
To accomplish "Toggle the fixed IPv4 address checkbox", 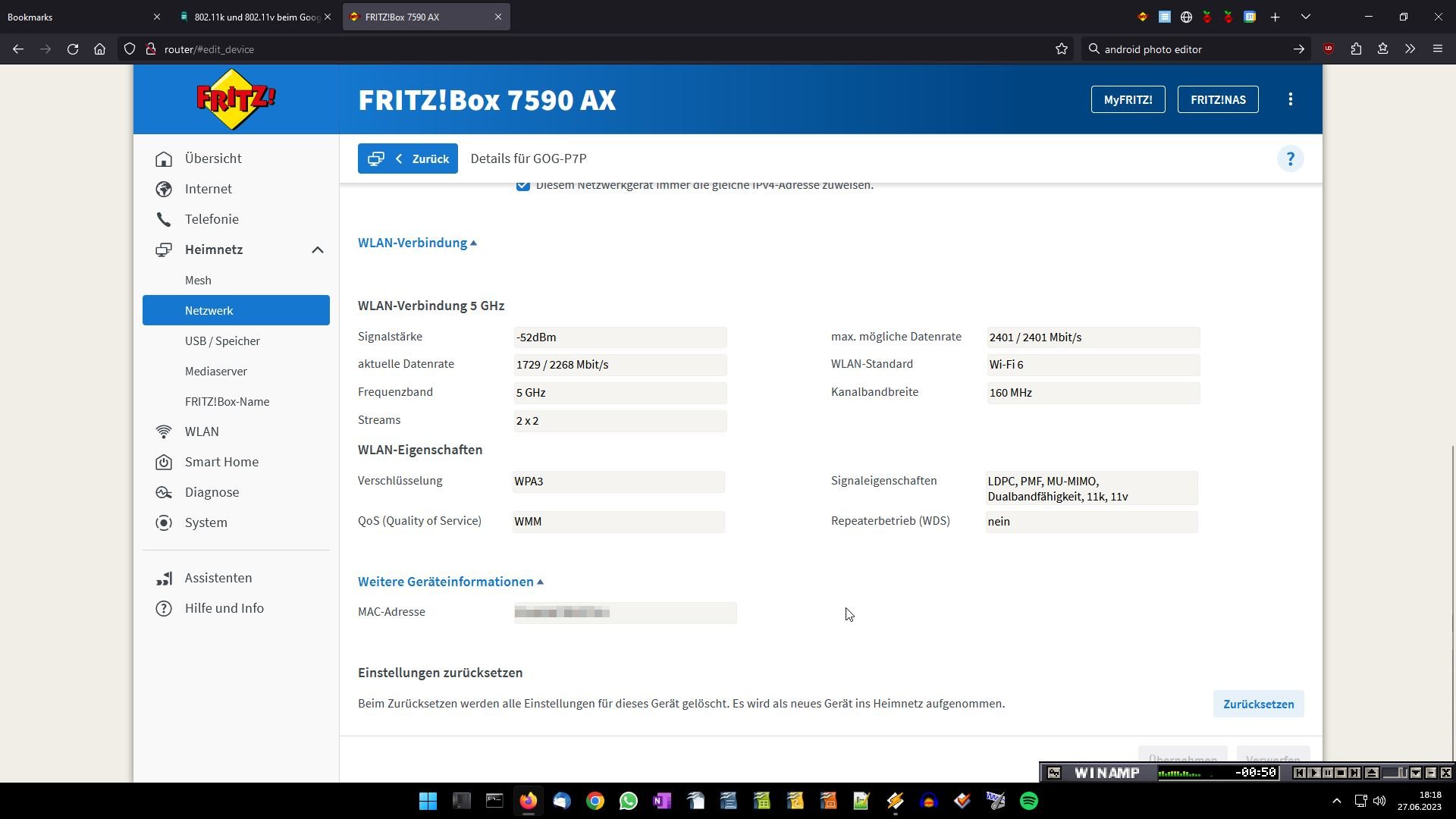I will 522,186.
